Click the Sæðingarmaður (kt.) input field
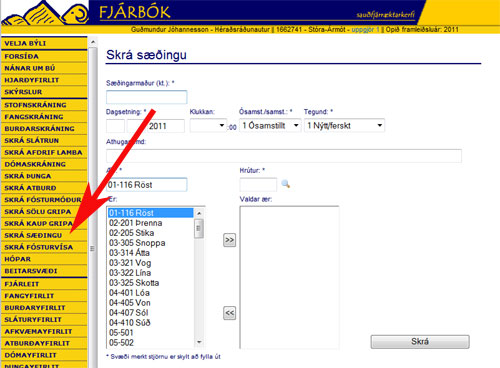Screen dimensions: 500x368 [x=147, y=97]
